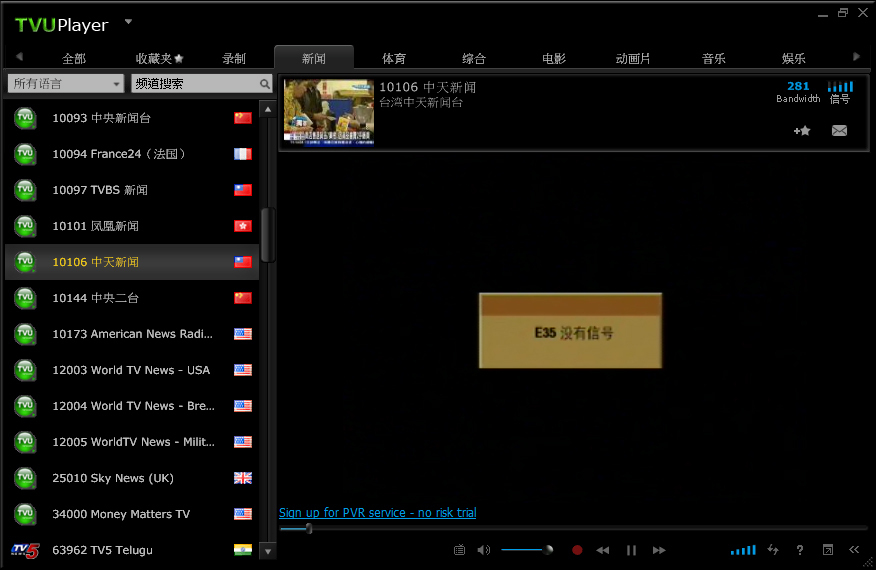Viewport: 876px width, 570px height.
Task: Click the TVU icon beside Sky News (UK)
Action: pyautogui.click(x=25, y=478)
